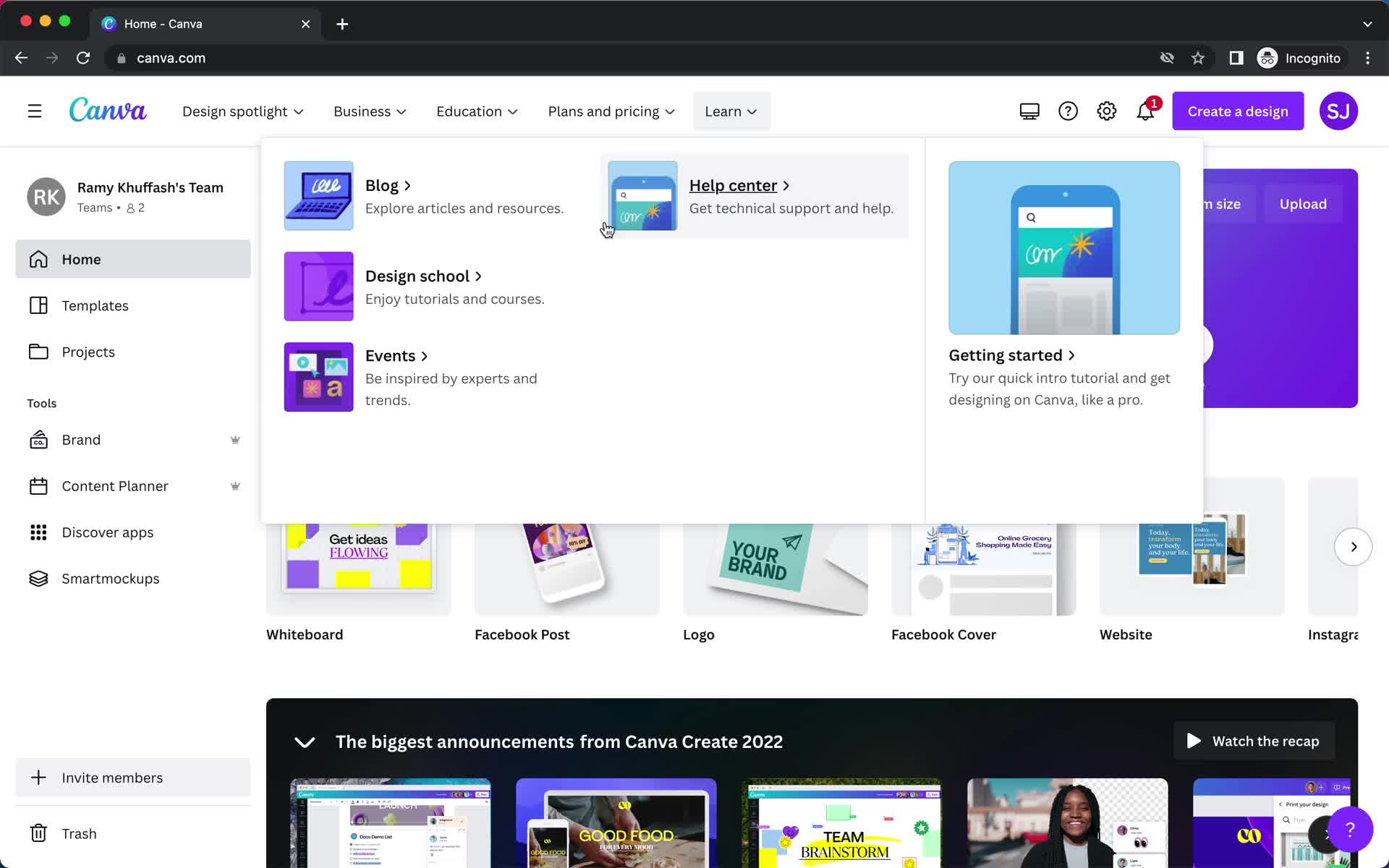Collapse the Learn dropdown menu
The image size is (1389, 868).
coord(731,111)
